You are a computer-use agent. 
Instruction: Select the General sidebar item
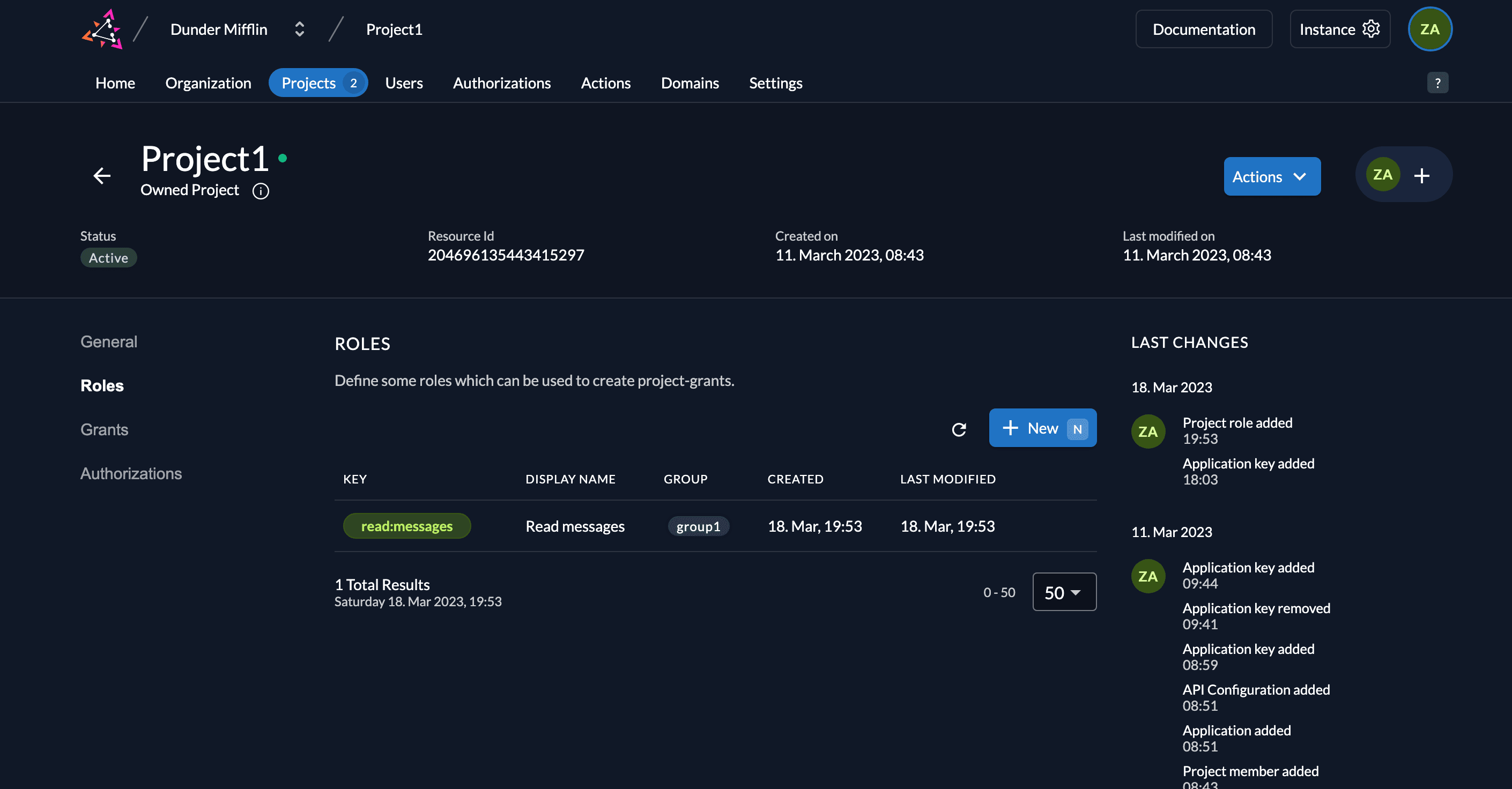point(109,342)
